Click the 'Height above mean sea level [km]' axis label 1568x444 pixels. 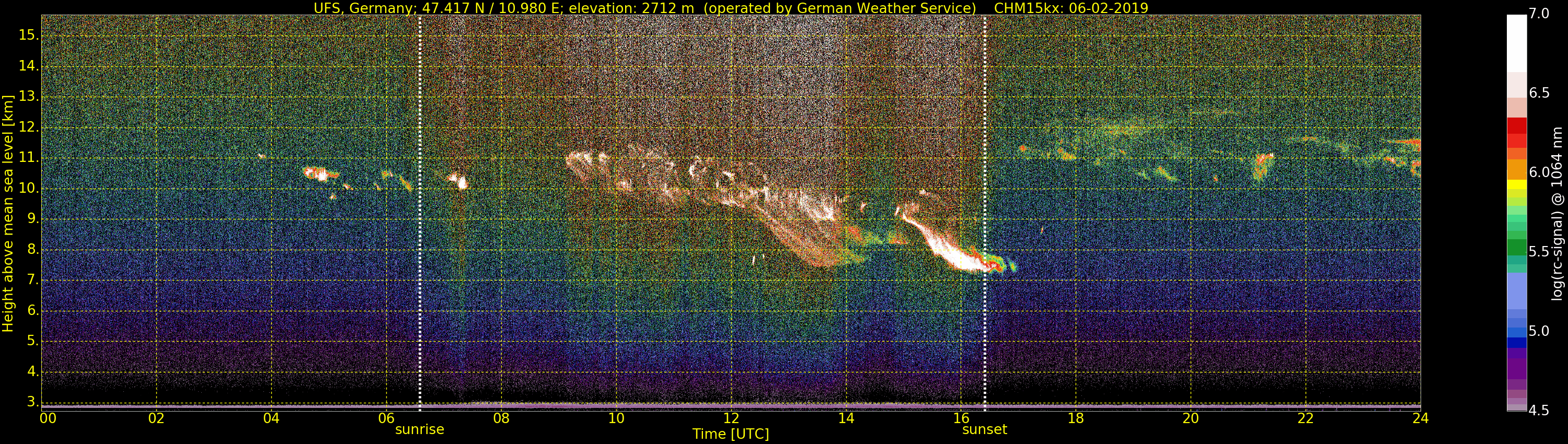(8, 213)
